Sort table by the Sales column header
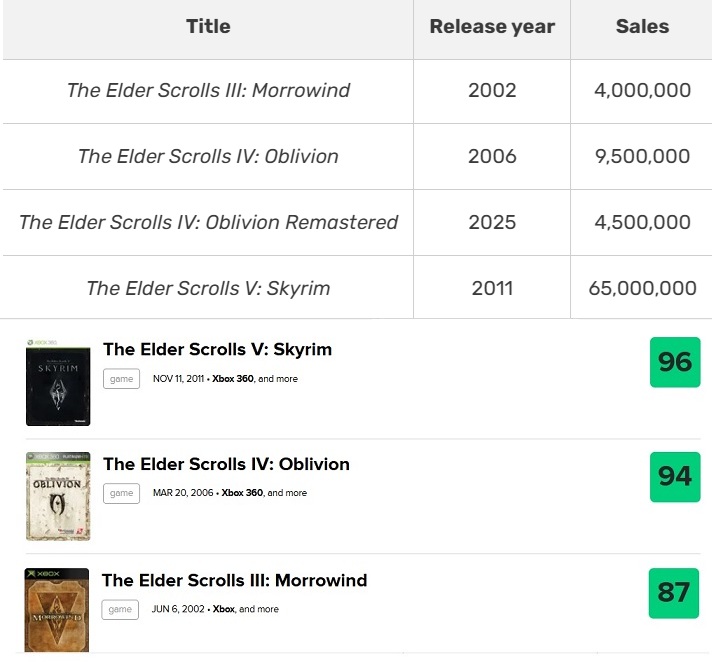Screen dimensions: 712x662 [642, 26]
